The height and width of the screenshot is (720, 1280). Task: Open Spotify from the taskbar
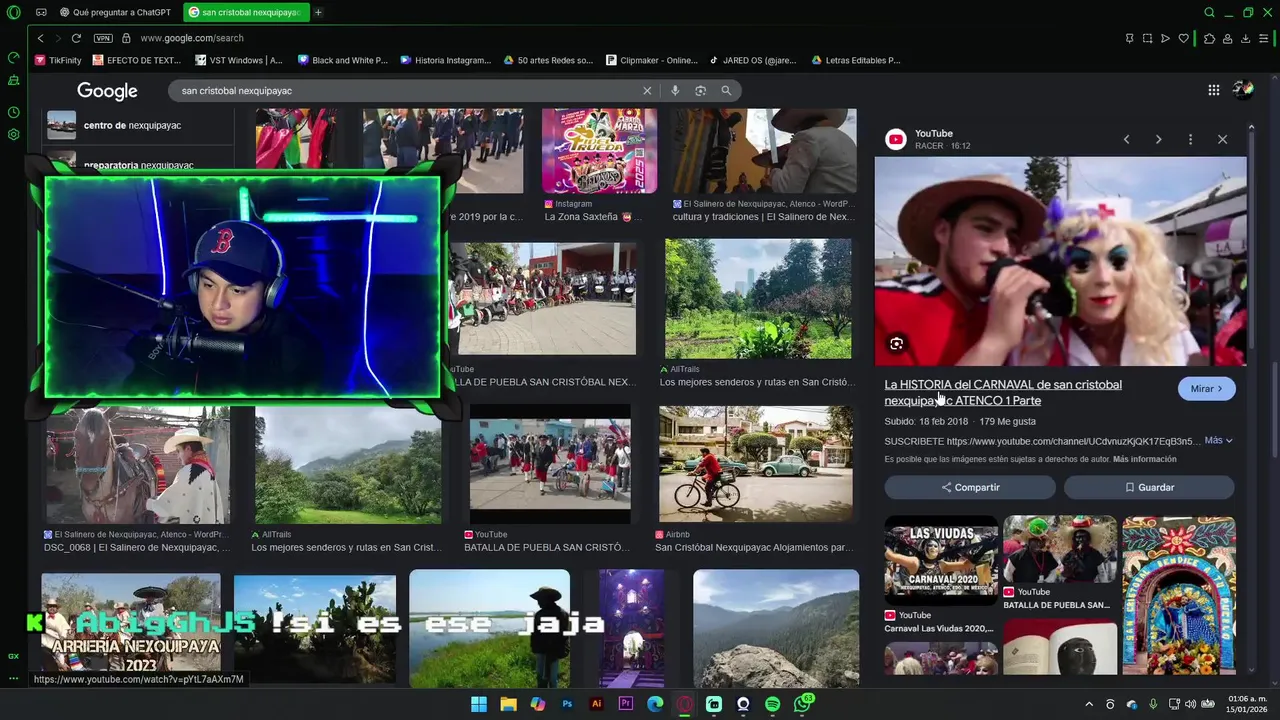click(x=772, y=704)
